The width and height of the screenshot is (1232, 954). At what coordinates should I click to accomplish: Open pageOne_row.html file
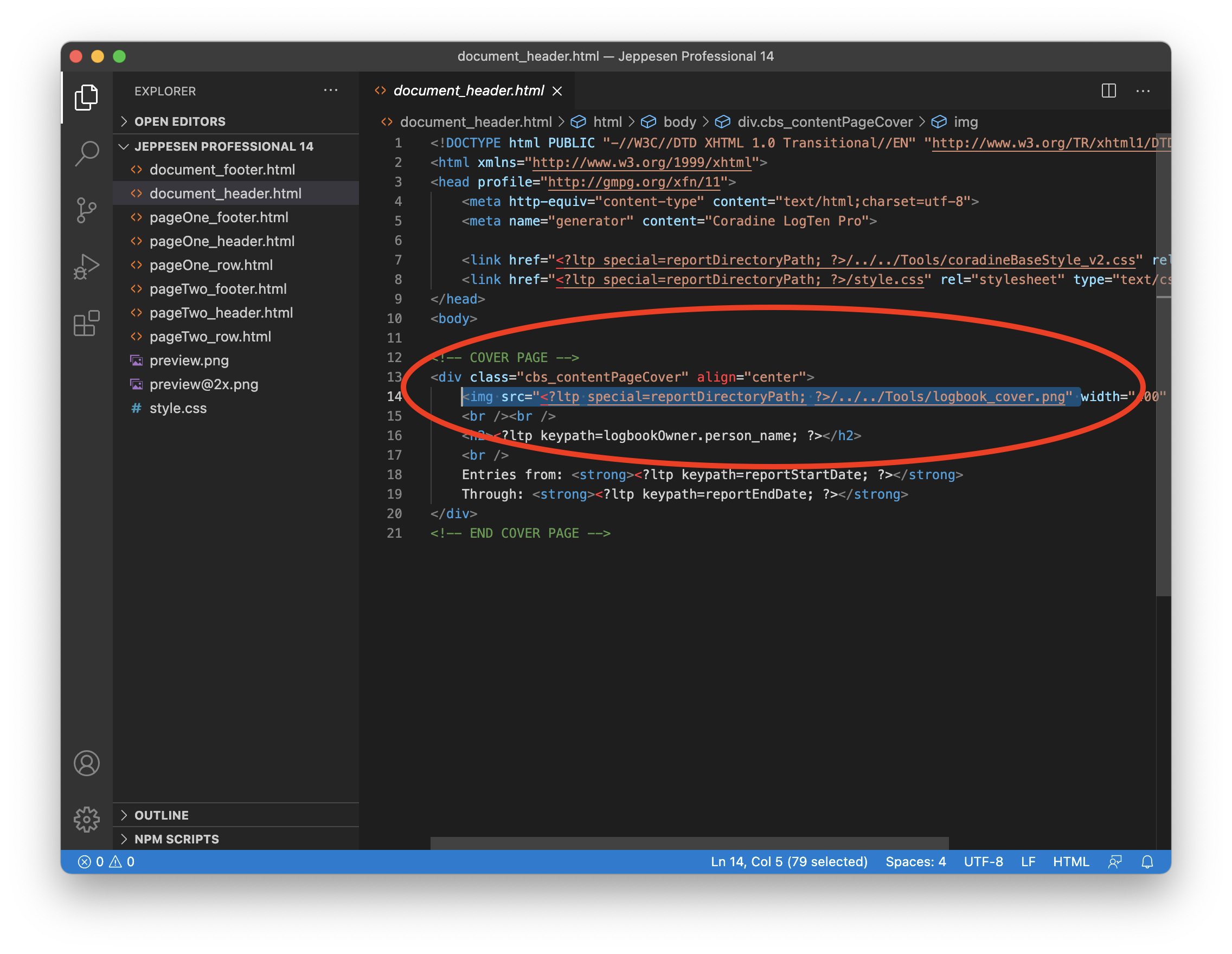[x=236, y=265]
